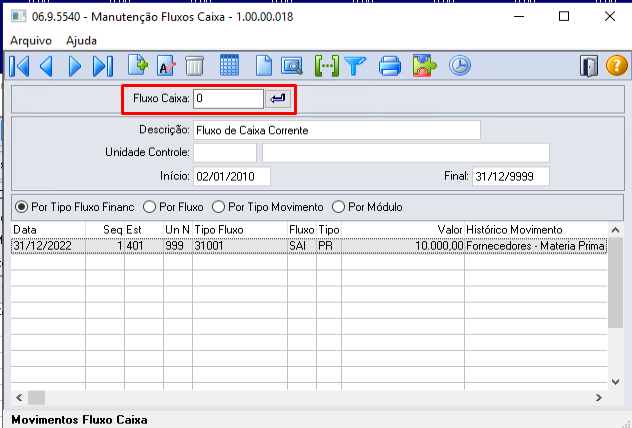Click the Histórico Movimento column header
Viewport: 632px width, 428px height.
pos(536,230)
